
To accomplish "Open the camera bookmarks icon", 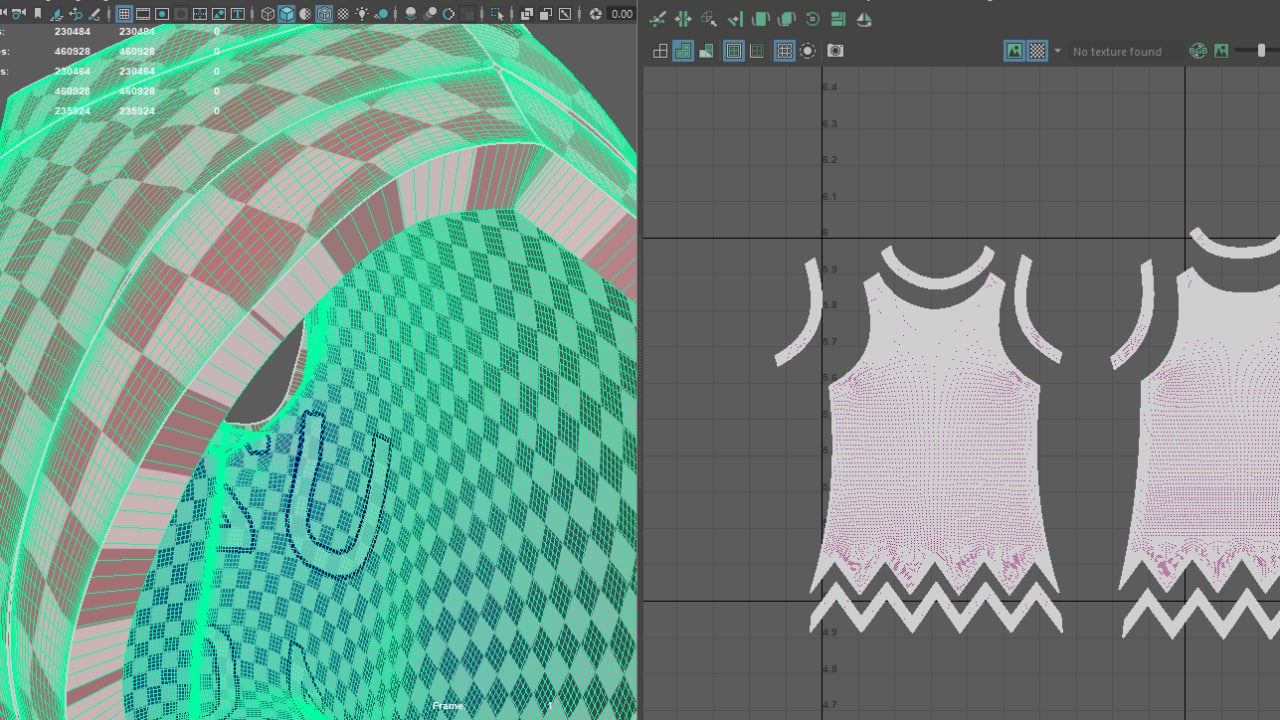I will (37, 14).
